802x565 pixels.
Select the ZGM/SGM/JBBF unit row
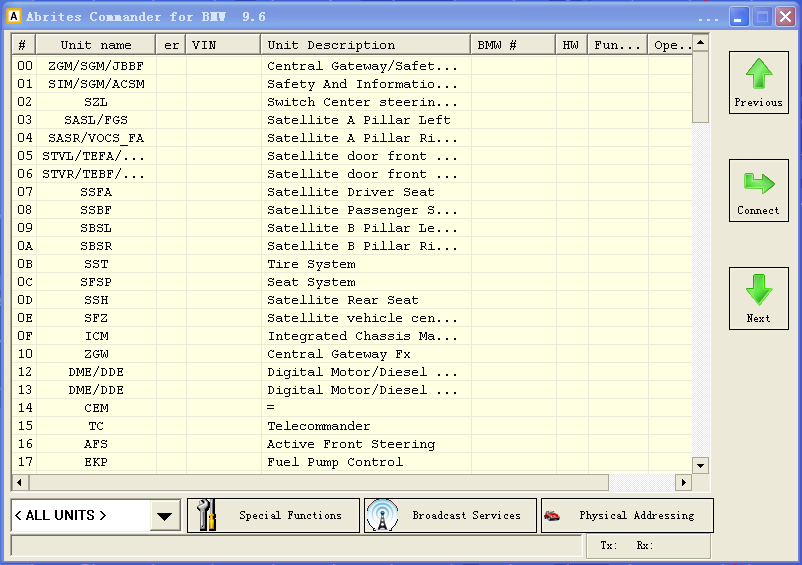click(x=352, y=66)
